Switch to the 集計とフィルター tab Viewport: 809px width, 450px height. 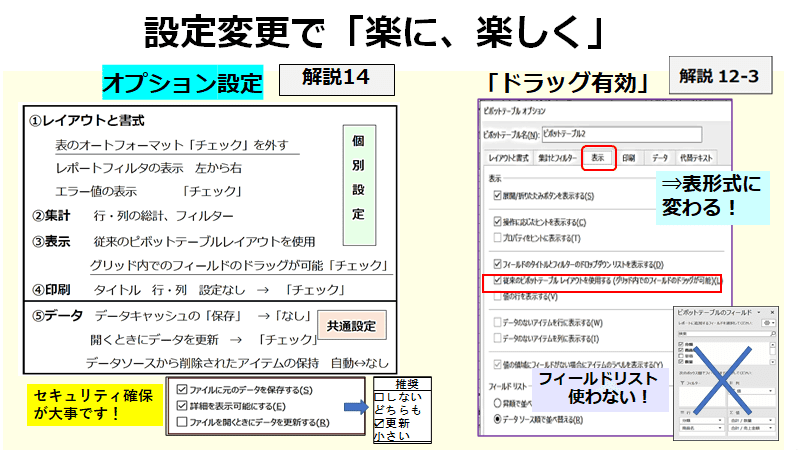[x=557, y=158]
